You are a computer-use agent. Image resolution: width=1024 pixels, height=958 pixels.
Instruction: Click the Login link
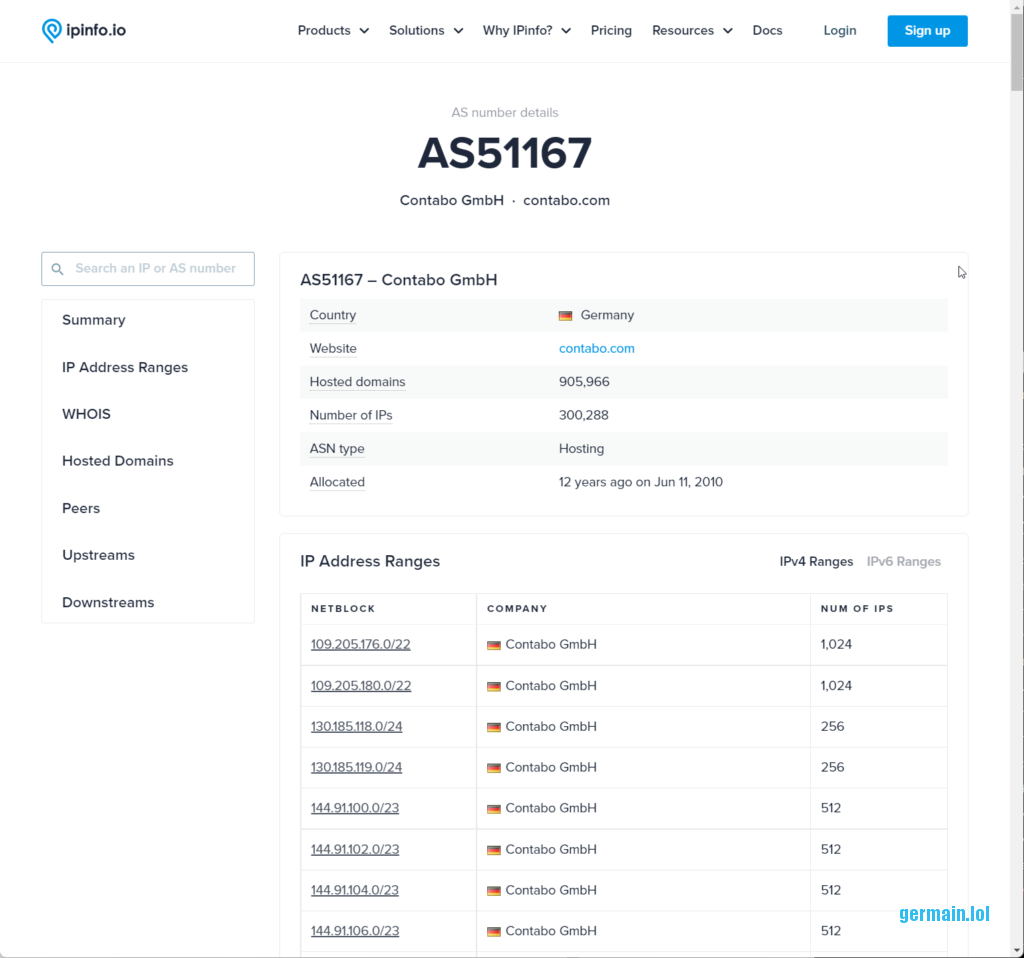point(839,31)
